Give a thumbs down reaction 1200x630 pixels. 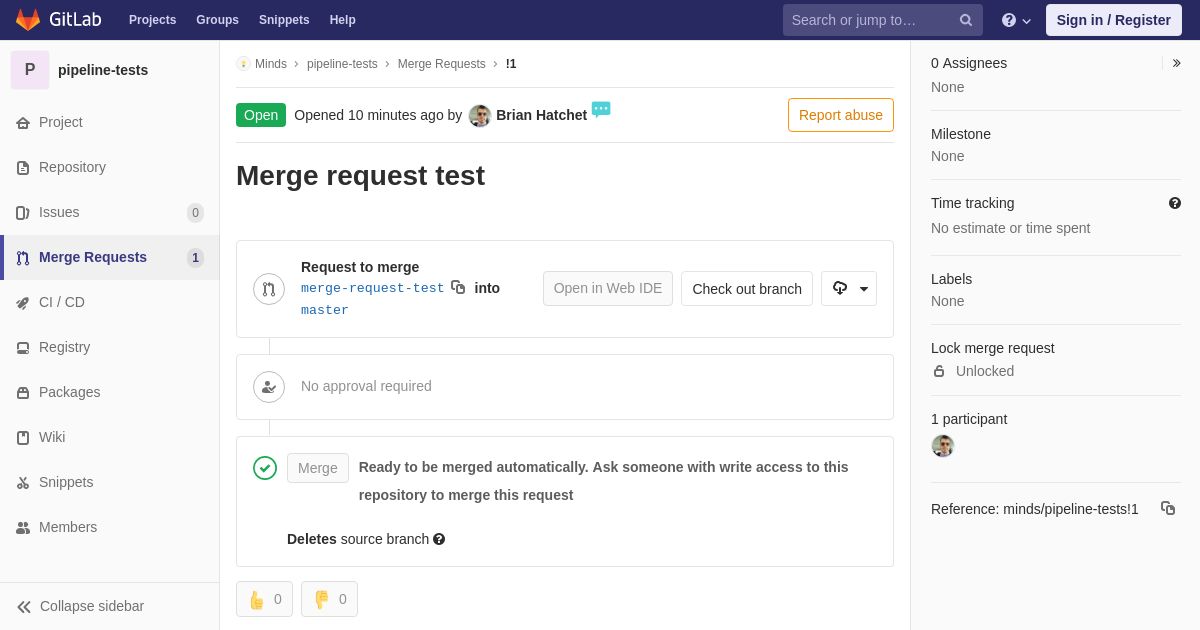[329, 599]
